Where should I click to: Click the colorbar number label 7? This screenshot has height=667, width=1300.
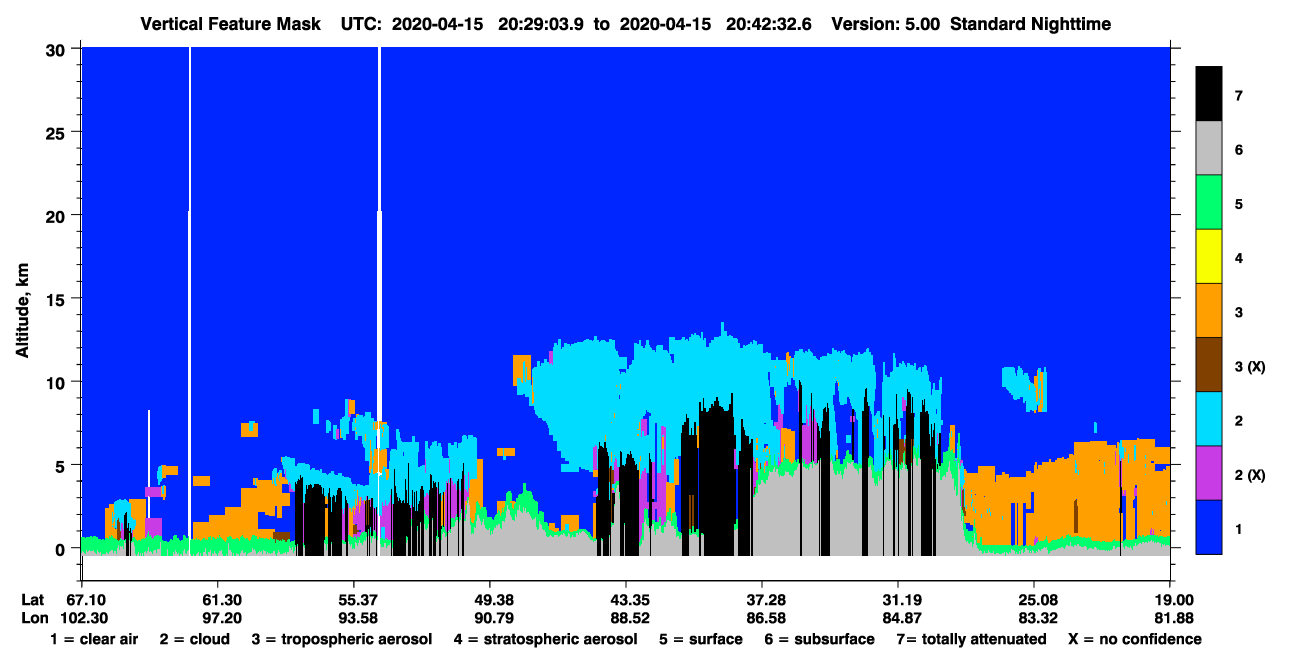coord(1239,96)
